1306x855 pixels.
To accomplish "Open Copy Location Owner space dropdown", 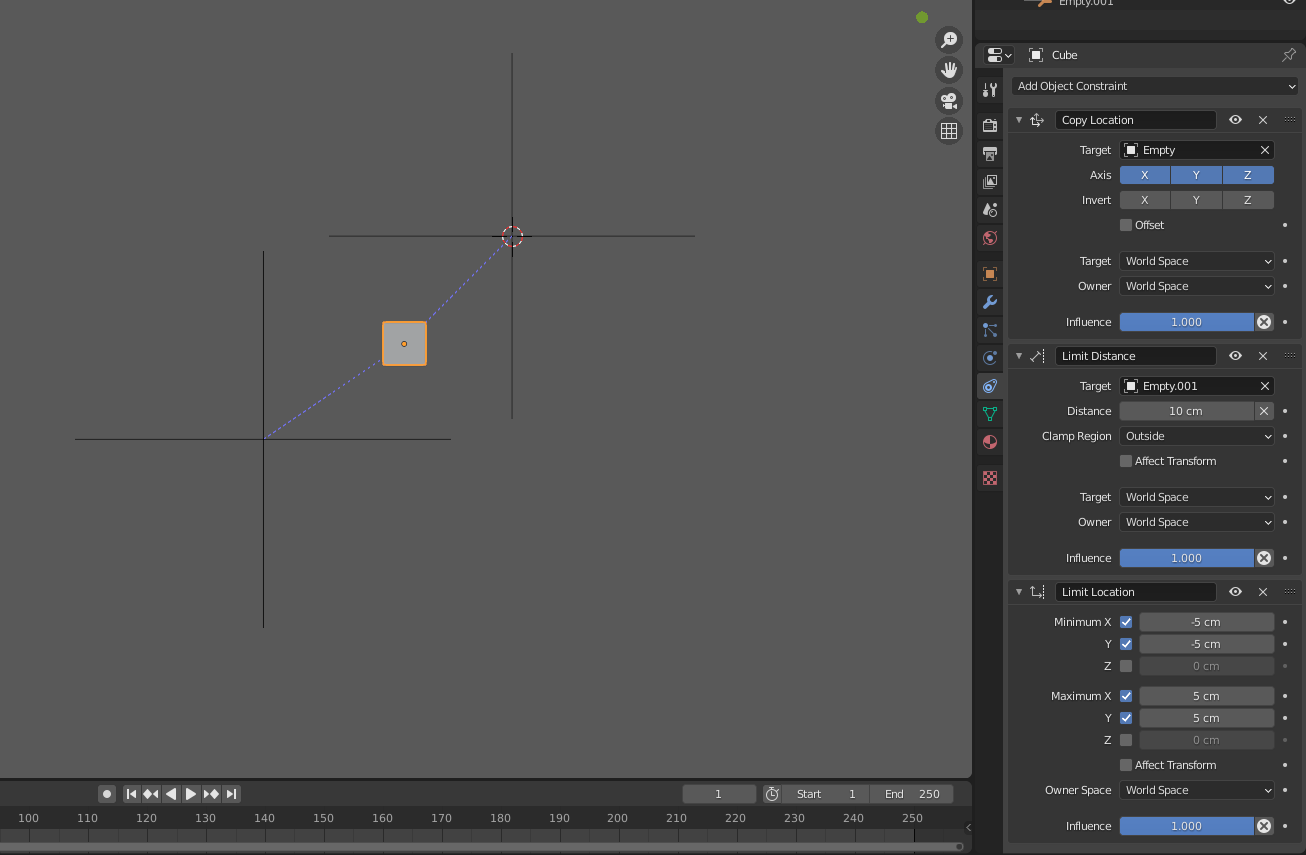I will pos(1197,286).
